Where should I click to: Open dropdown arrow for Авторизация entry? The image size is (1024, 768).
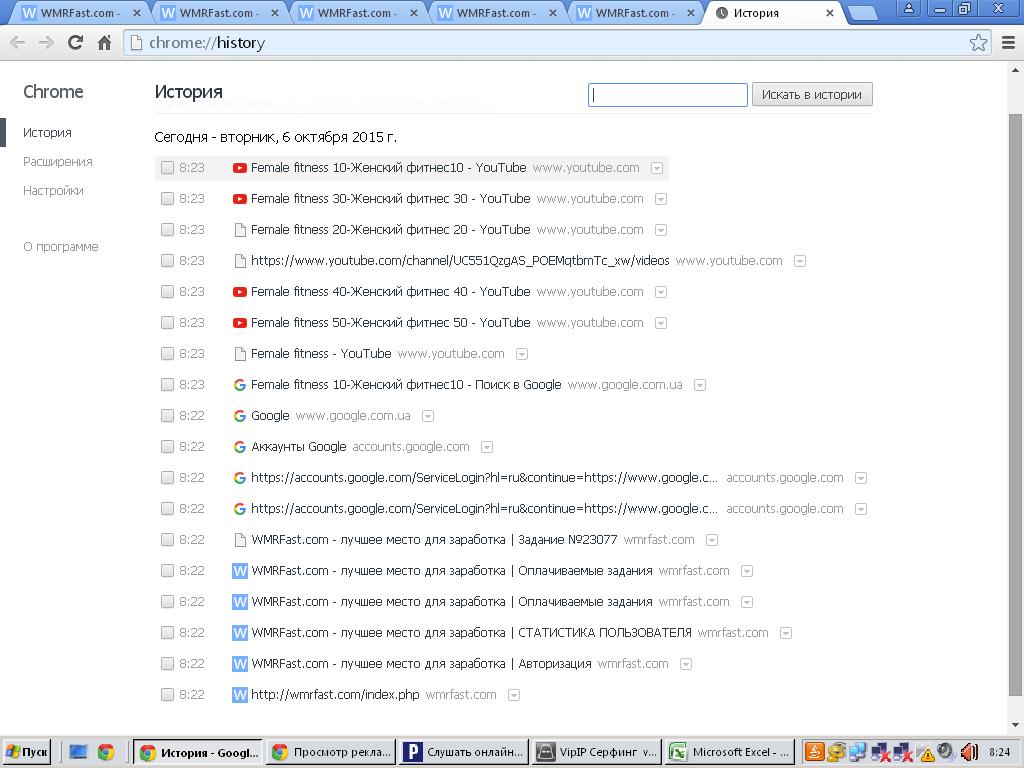coord(686,664)
